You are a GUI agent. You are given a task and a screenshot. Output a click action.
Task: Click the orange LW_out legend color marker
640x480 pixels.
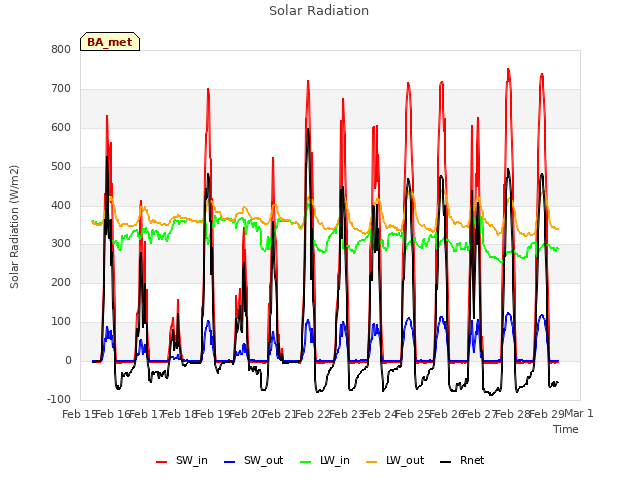point(371,462)
